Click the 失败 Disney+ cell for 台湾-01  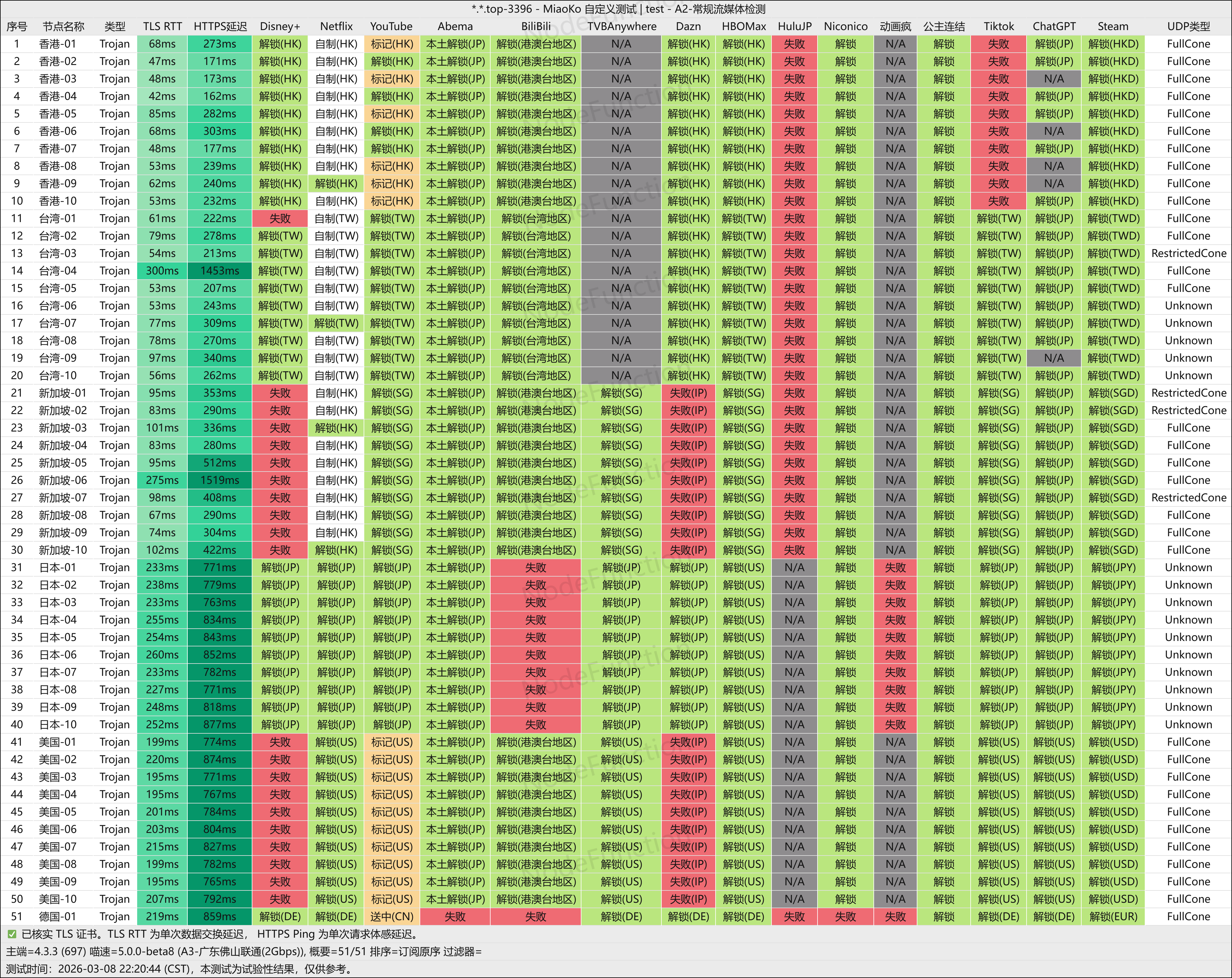point(280,218)
